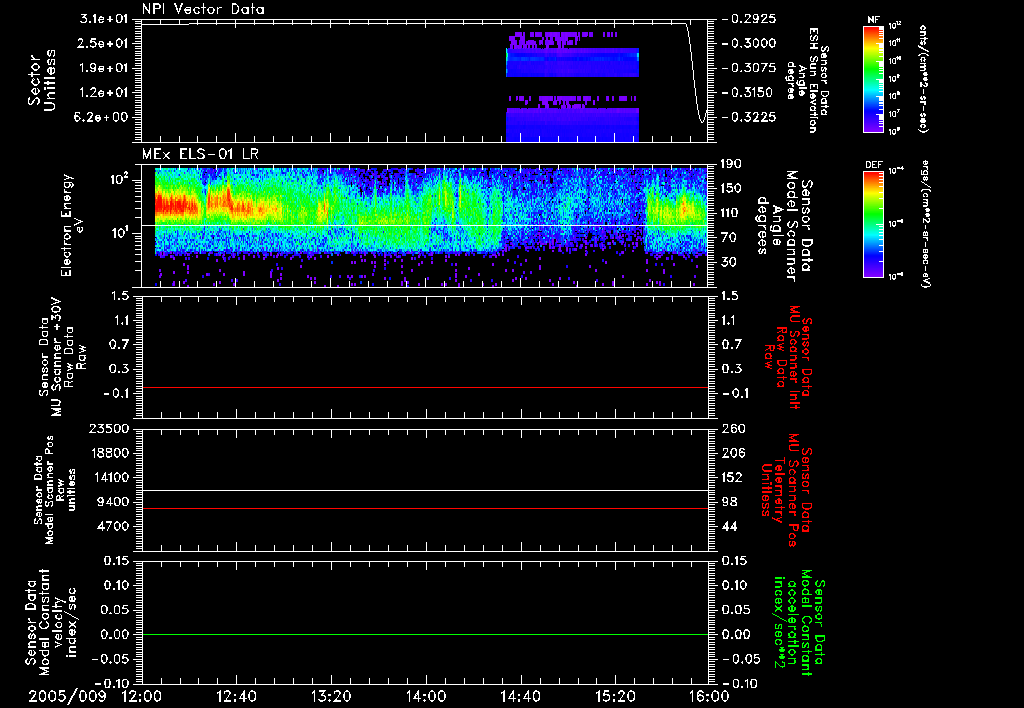Click the '-0.3000' elevation tick value

749,43
